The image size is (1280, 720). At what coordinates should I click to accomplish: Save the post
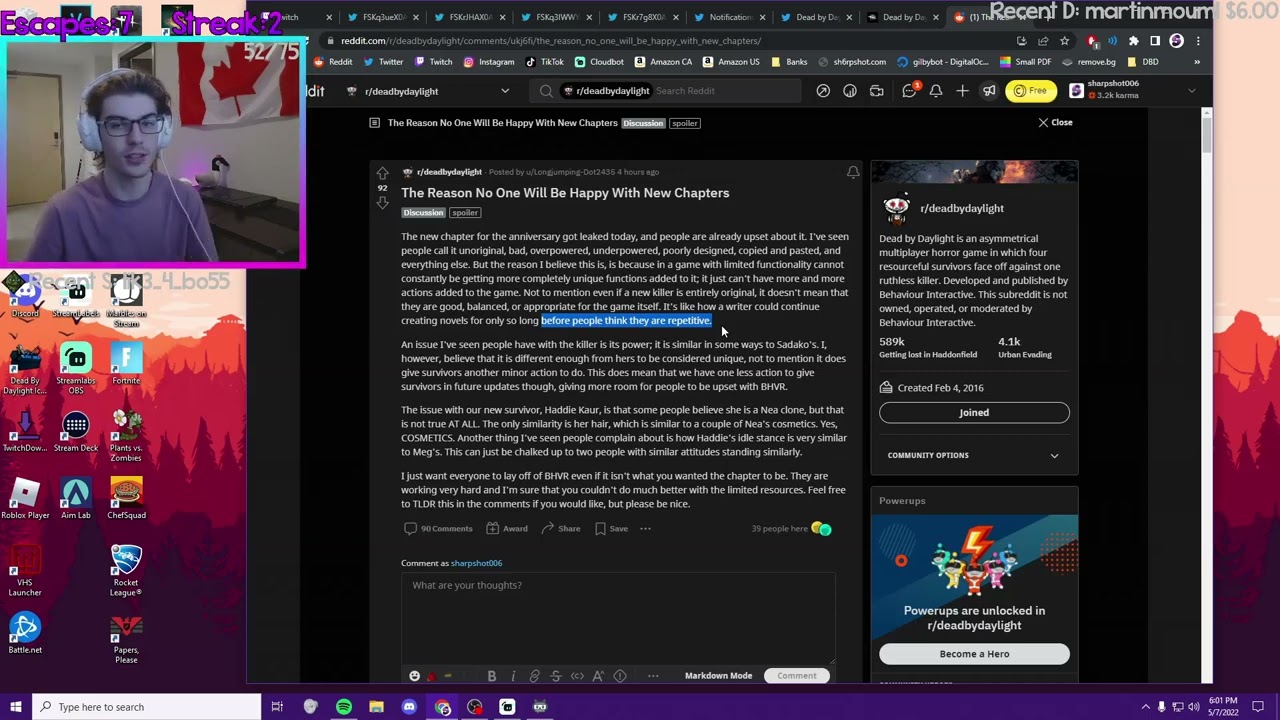pyautogui.click(x=611, y=529)
